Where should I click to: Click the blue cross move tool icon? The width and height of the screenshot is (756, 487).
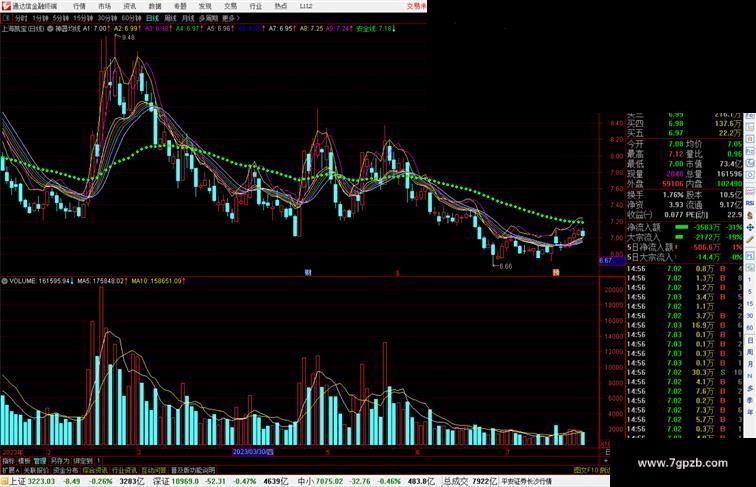pos(750,227)
